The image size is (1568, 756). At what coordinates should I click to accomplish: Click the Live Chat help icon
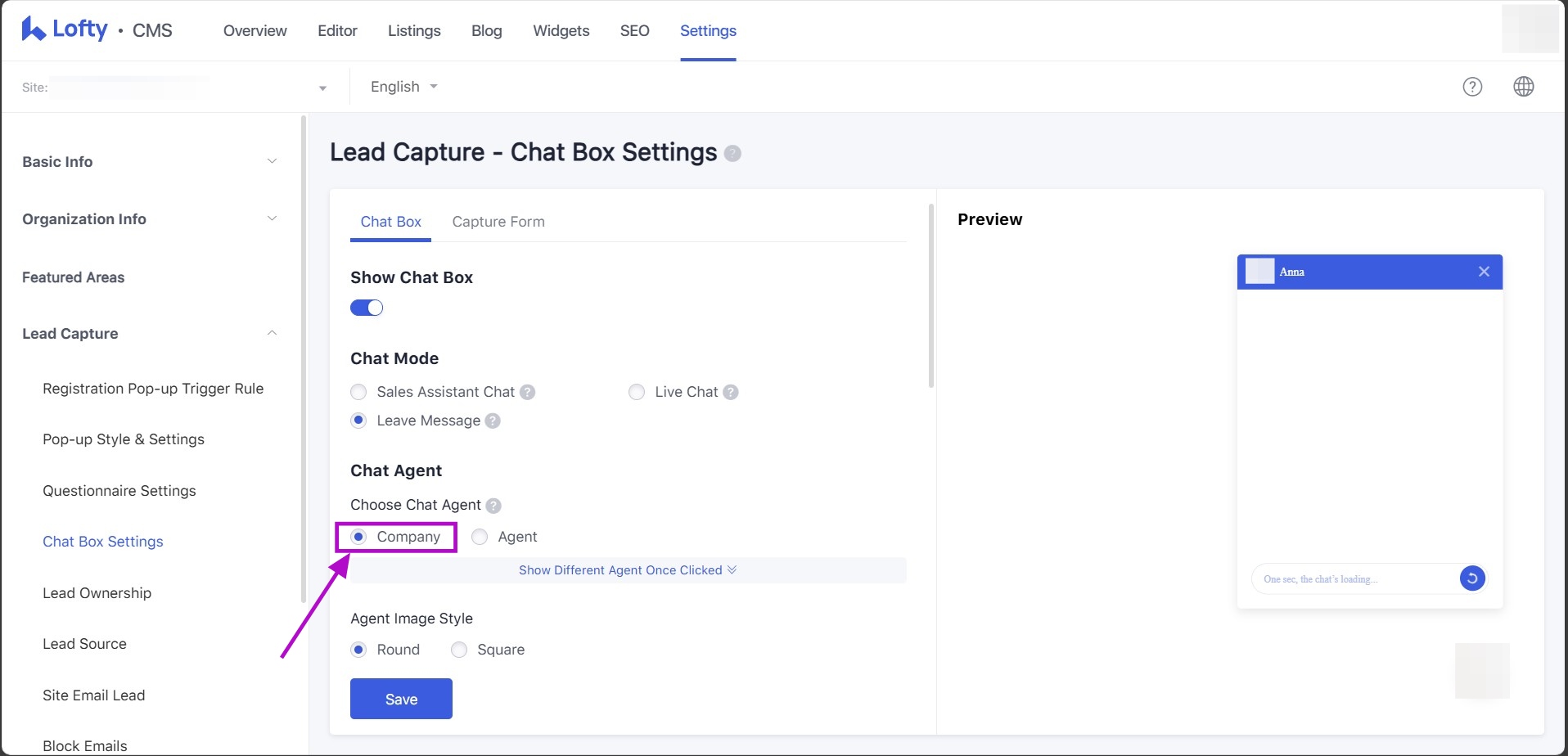point(731,392)
